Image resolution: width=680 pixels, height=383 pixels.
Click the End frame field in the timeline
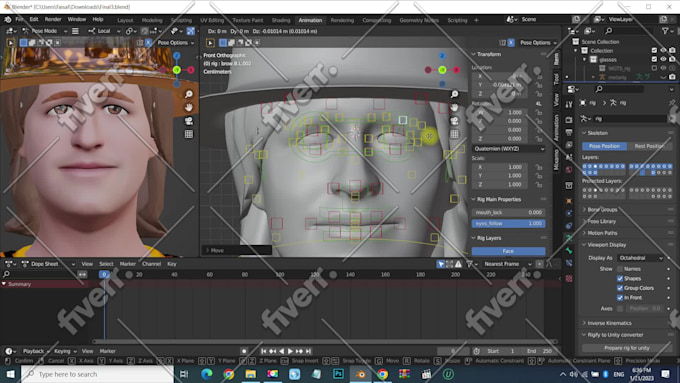pyautogui.click(x=539, y=351)
